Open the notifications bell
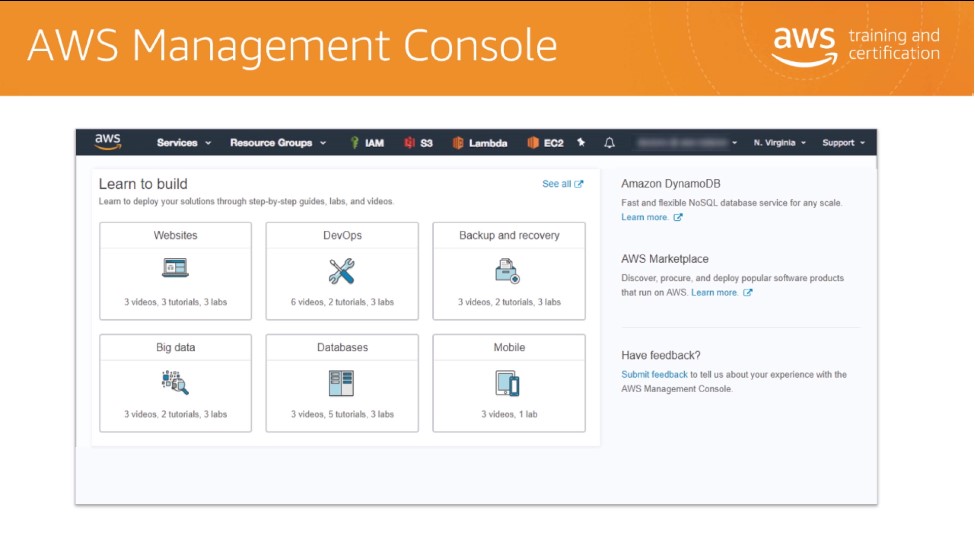The height and width of the screenshot is (547, 975). click(609, 143)
